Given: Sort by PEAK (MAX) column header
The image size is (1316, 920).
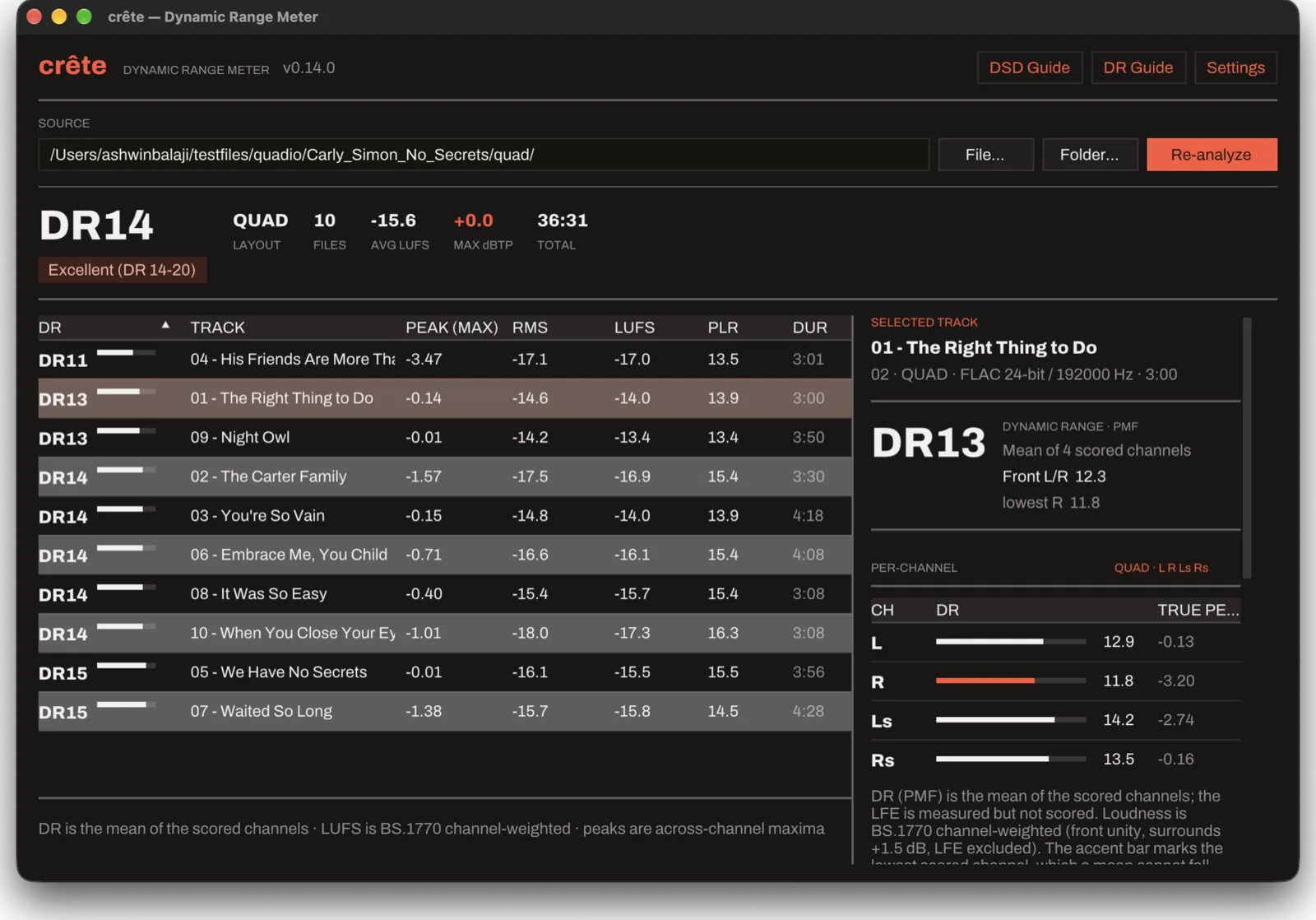Looking at the screenshot, I should [x=452, y=328].
